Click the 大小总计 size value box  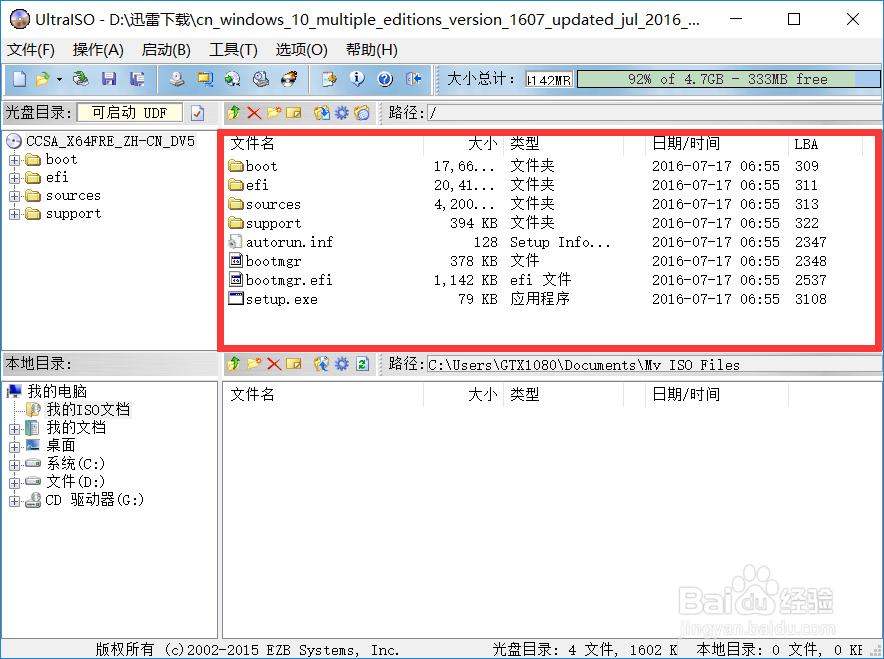click(549, 79)
